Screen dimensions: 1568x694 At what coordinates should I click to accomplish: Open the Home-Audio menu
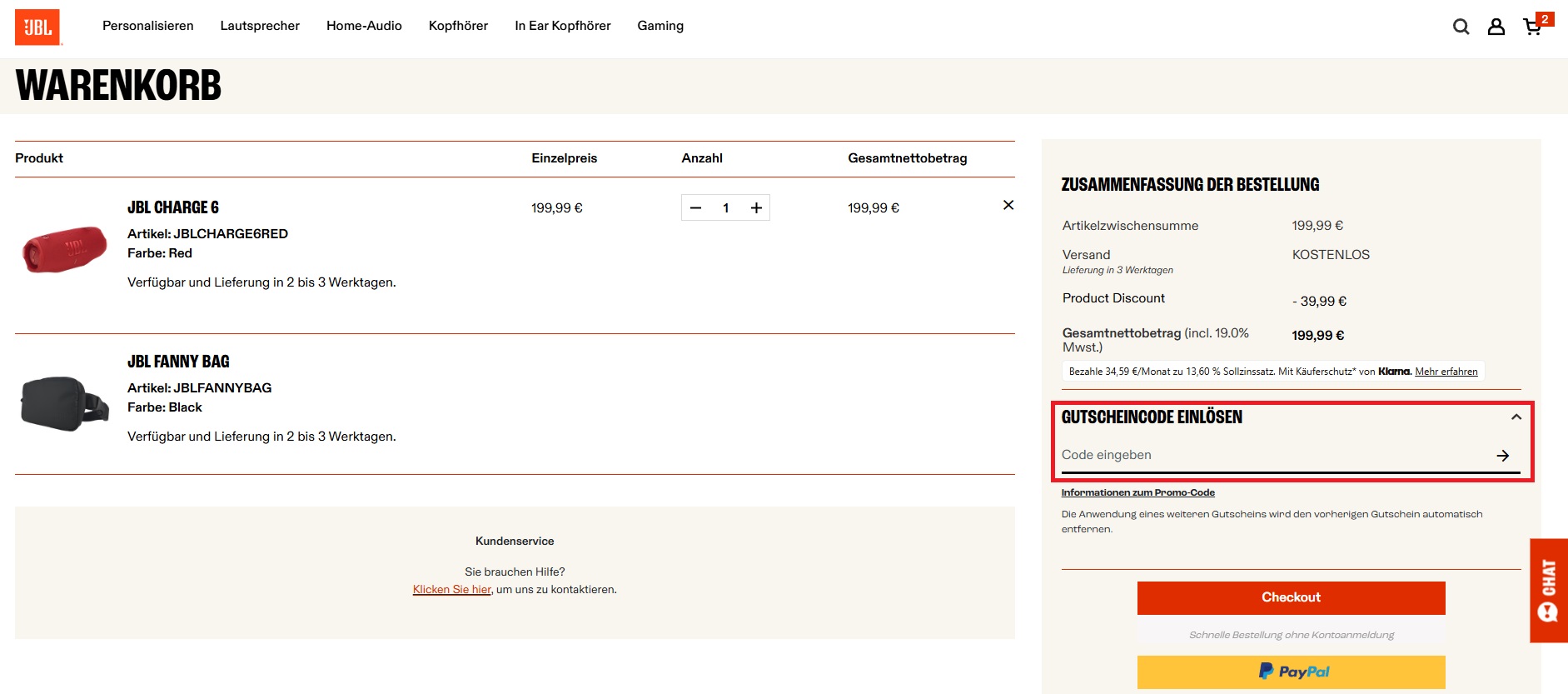[x=364, y=26]
